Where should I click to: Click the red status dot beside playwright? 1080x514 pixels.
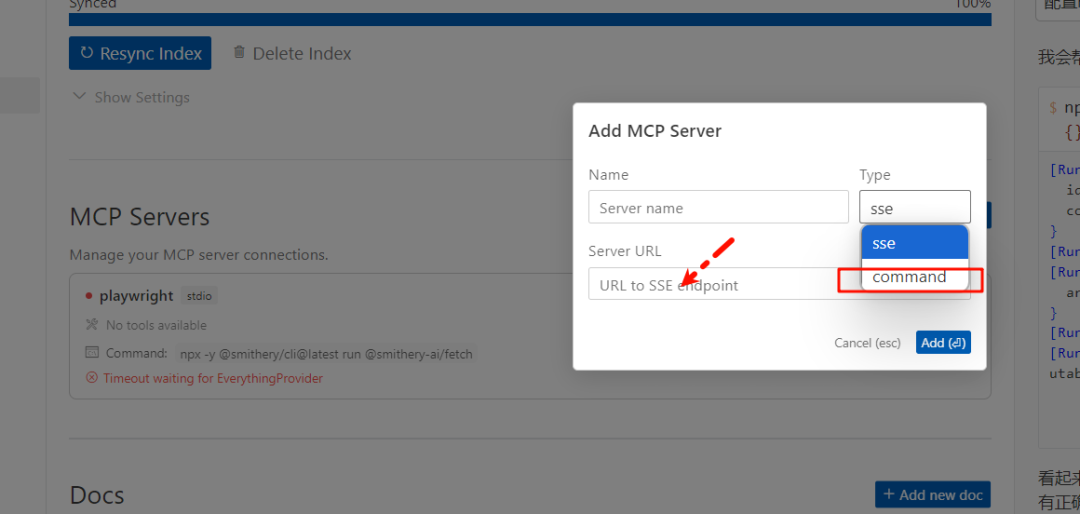point(89,296)
